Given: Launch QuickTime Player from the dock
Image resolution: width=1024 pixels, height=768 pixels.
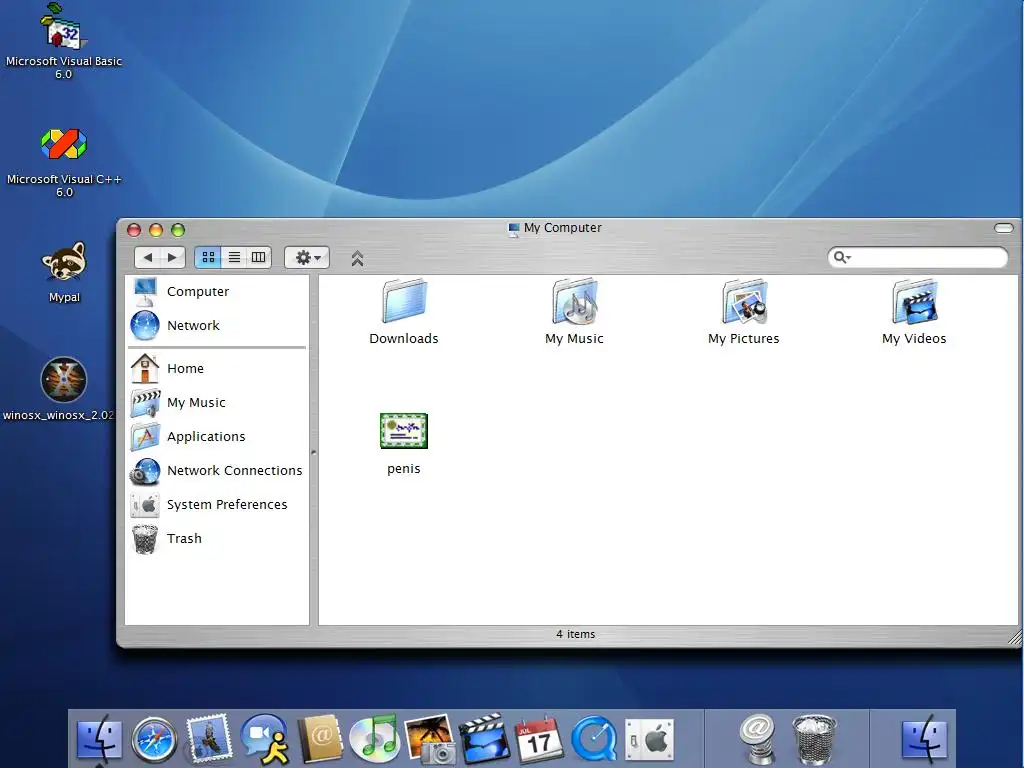Looking at the screenshot, I should pos(594,740).
